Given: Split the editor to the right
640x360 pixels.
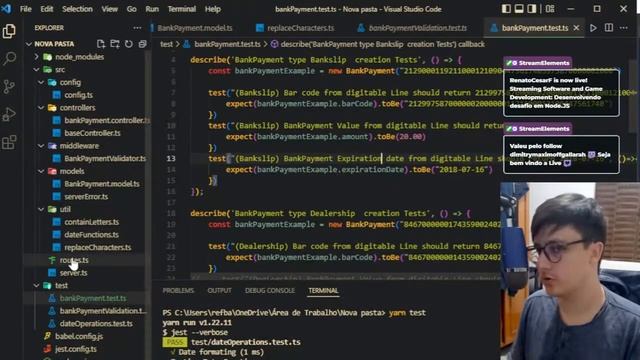Looking at the screenshot, I should (x=609, y=28).
